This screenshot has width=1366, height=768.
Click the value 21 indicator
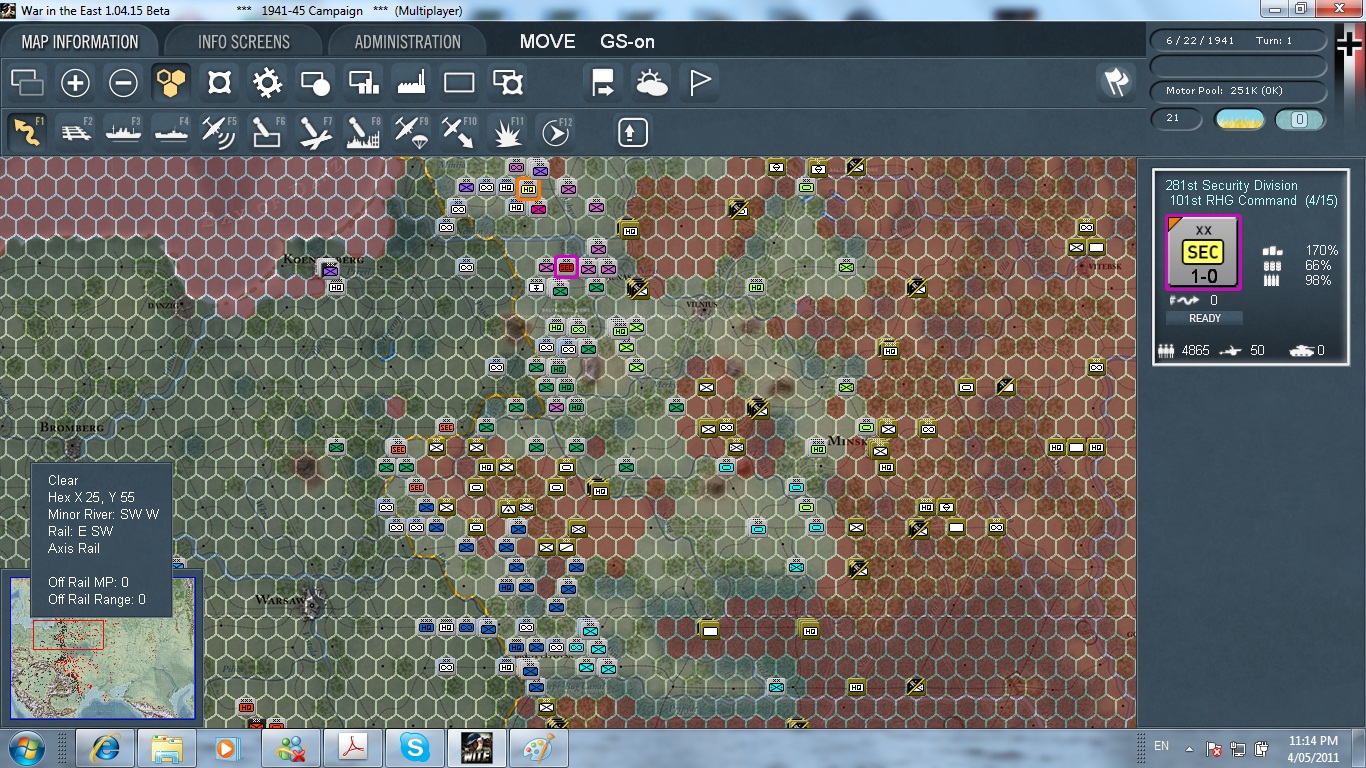click(x=1177, y=119)
